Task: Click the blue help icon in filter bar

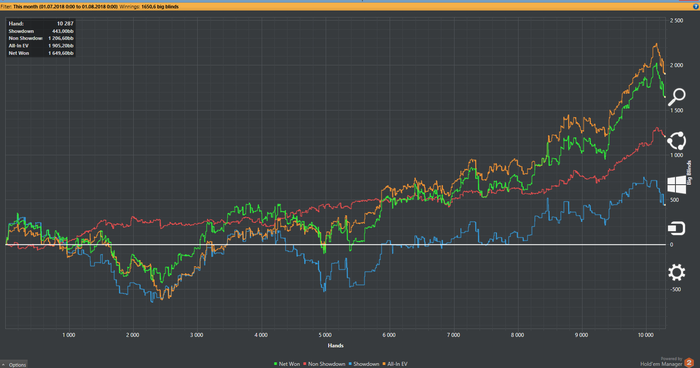Action: [x=696, y=7]
